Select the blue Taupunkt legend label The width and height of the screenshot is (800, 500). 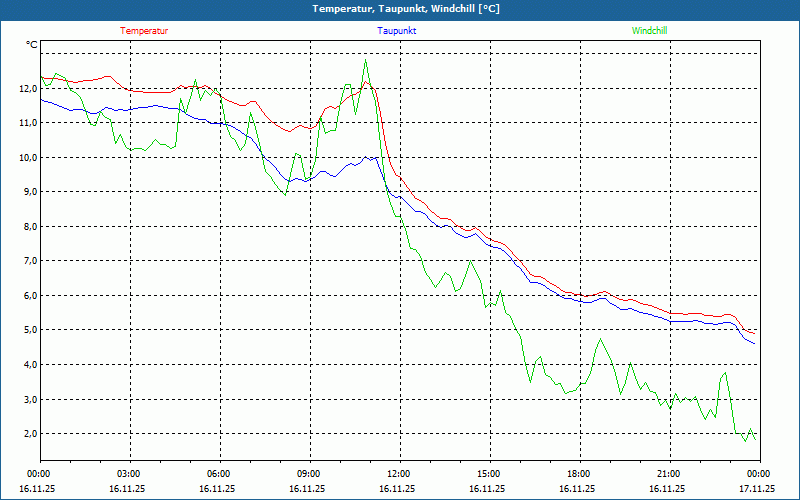tap(397, 31)
